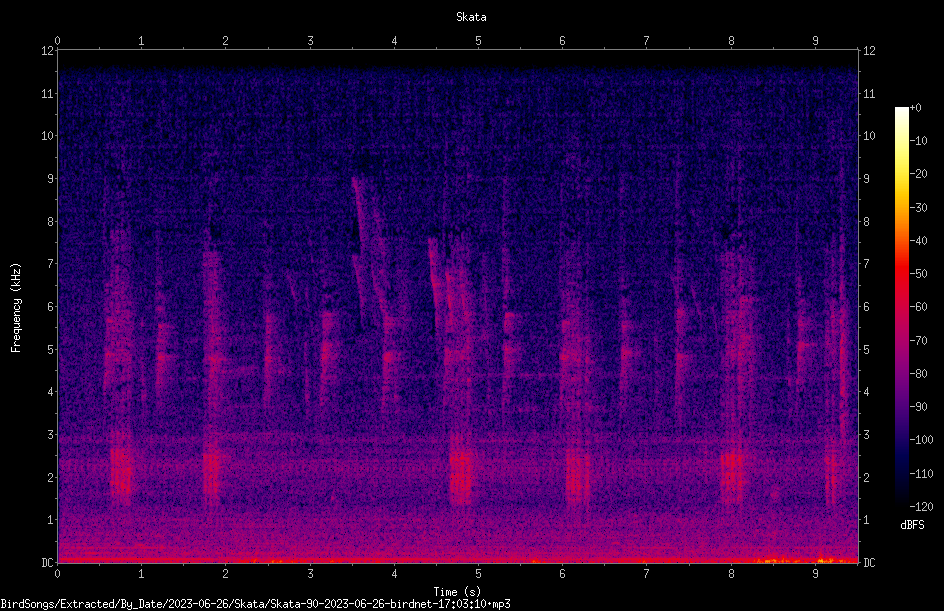This screenshot has height=611, width=944.
Task: Click "11" on the left frequency axis
Action: tap(47, 94)
